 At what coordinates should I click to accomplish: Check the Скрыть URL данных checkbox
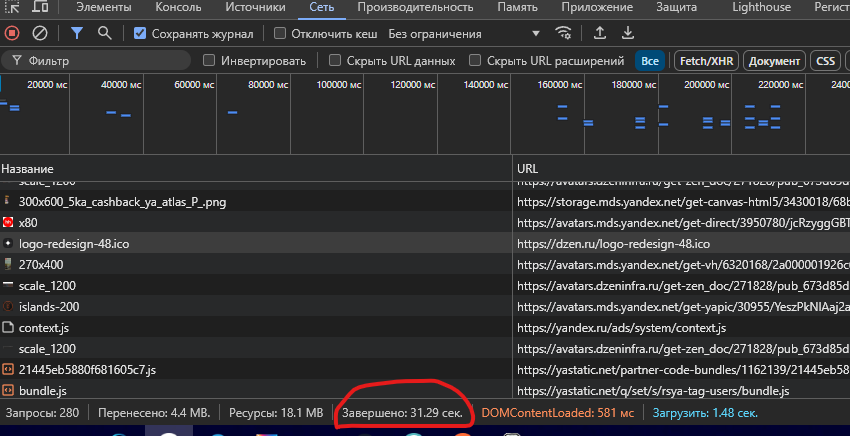point(335,60)
